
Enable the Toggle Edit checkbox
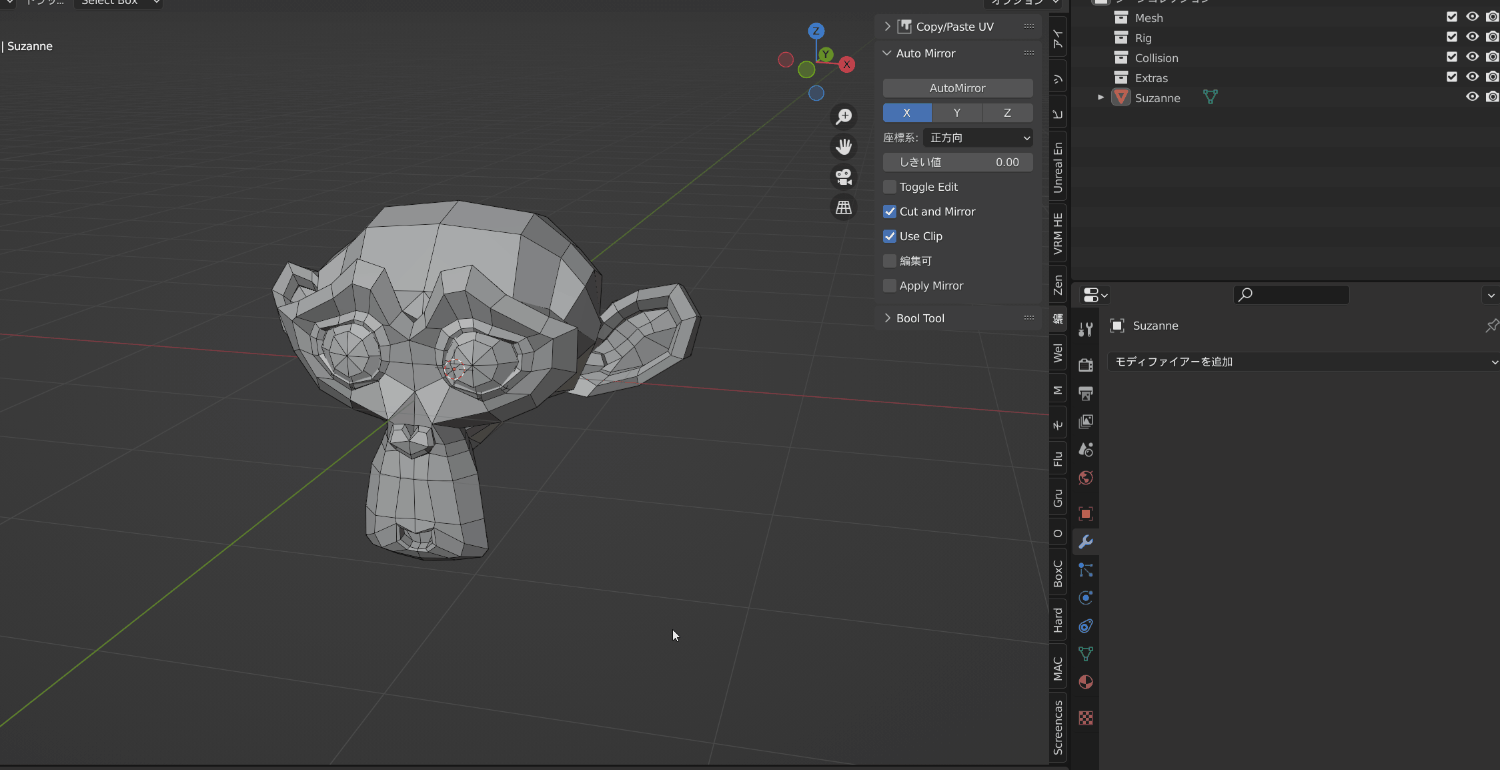tap(889, 187)
